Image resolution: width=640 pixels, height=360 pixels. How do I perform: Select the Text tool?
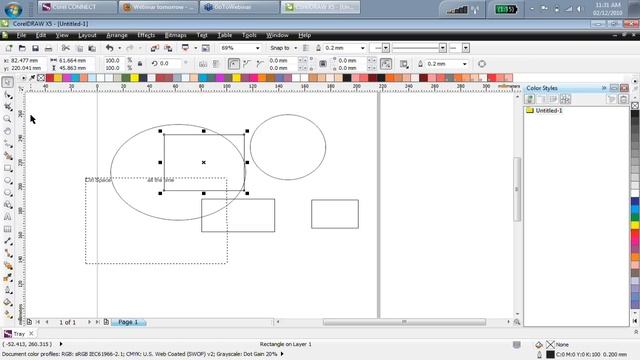coord(7,217)
